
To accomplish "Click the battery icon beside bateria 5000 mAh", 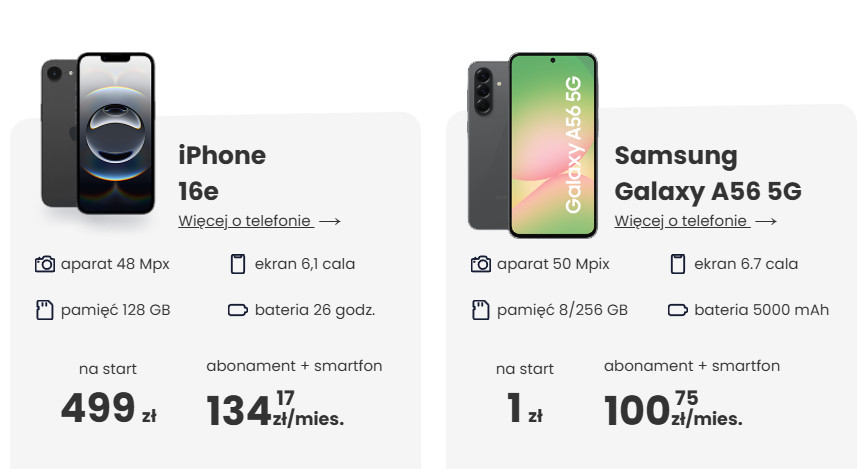I will click(677, 310).
